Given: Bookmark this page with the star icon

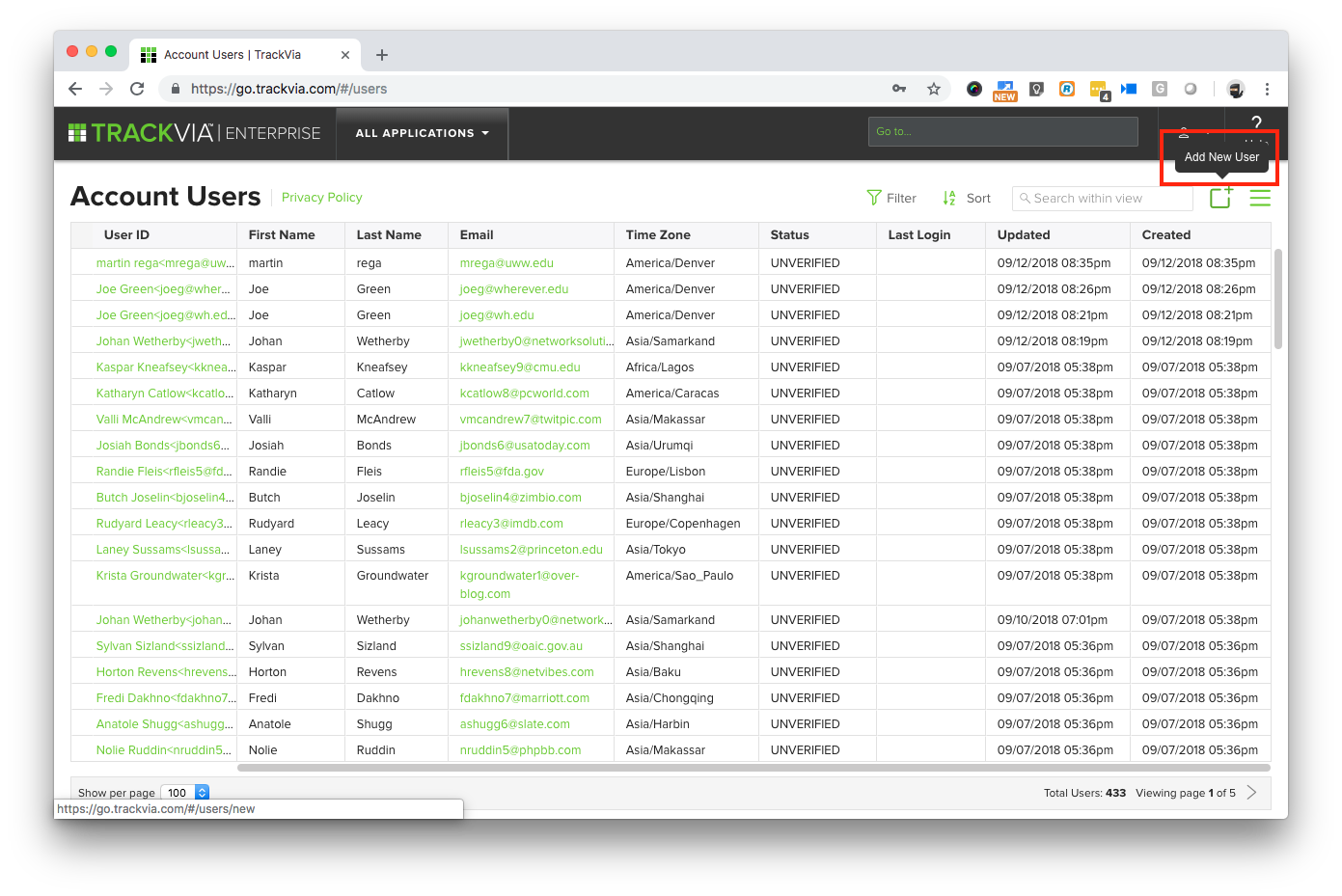Looking at the screenshot, I should [x=934, y=89].
